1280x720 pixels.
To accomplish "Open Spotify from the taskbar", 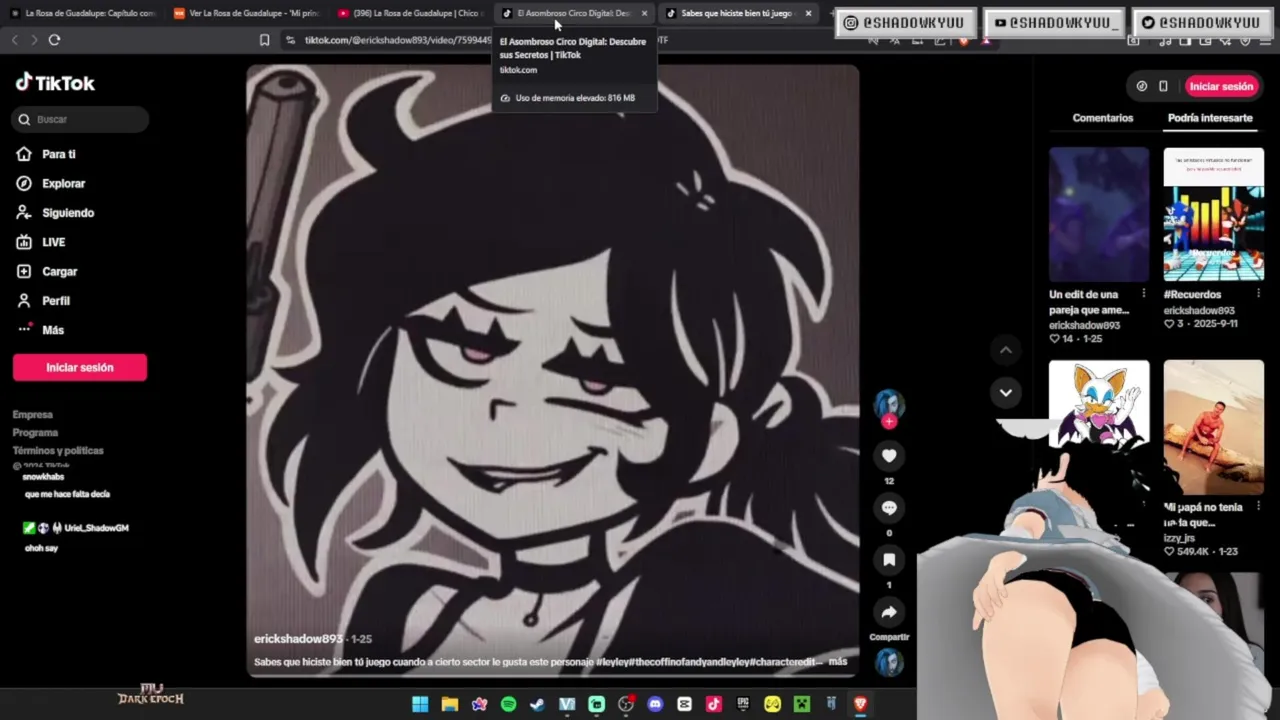I will [508, 704].
